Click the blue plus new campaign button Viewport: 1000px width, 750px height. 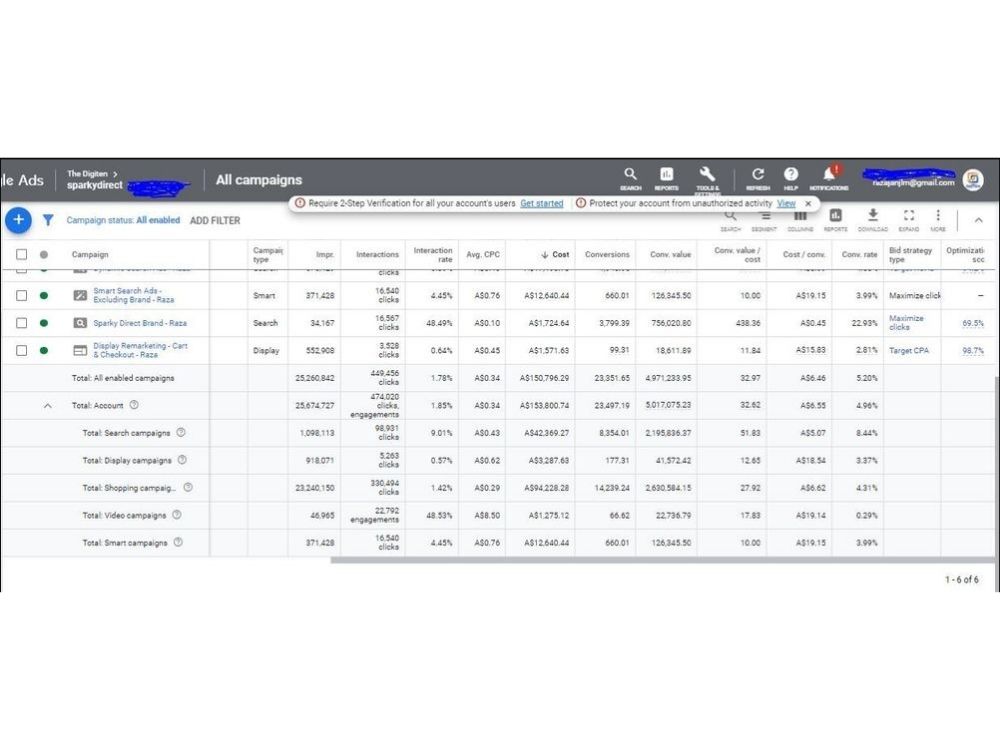point(18,220)
